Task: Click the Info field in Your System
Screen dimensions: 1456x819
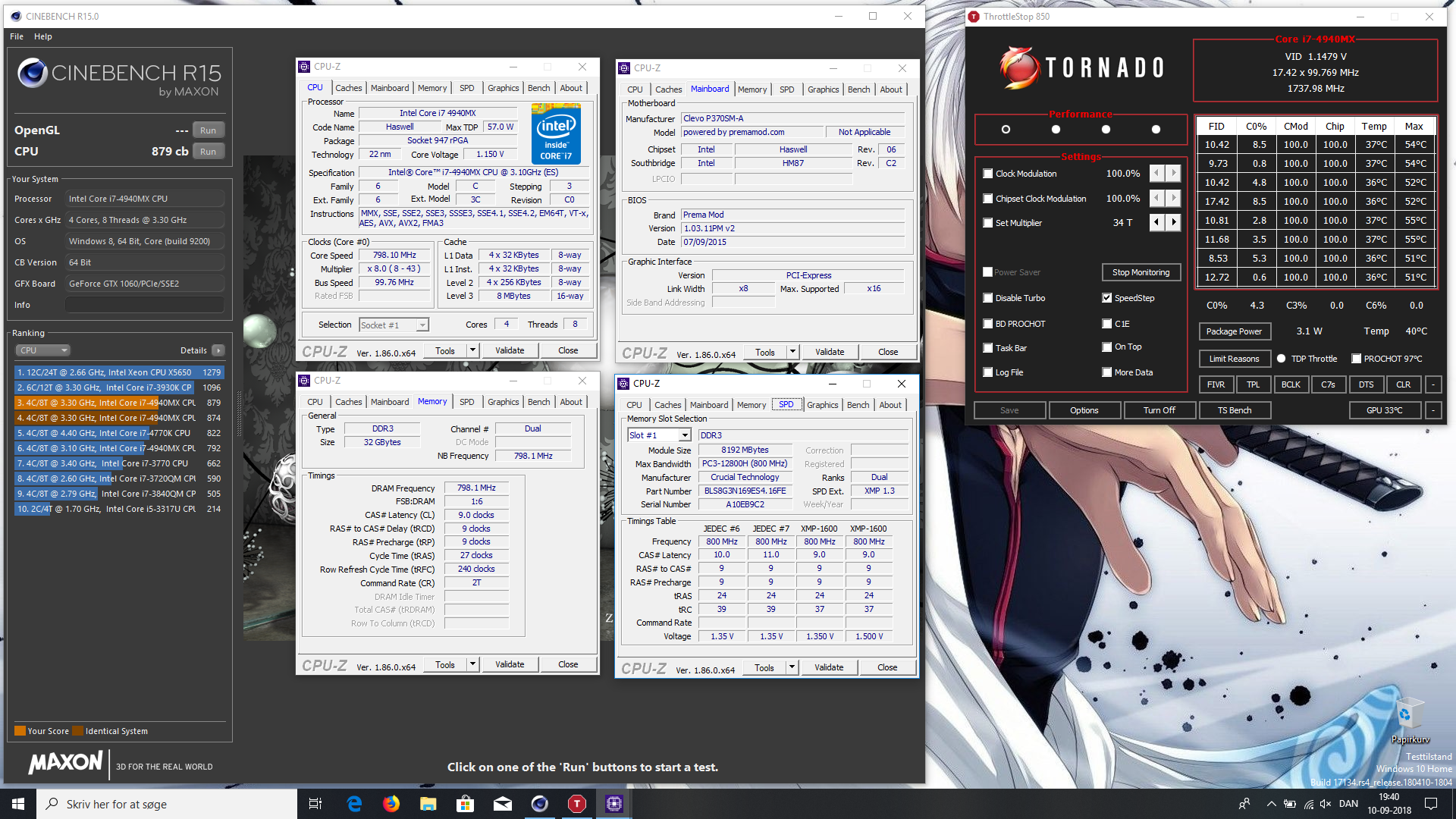Action: pos(144,305)
